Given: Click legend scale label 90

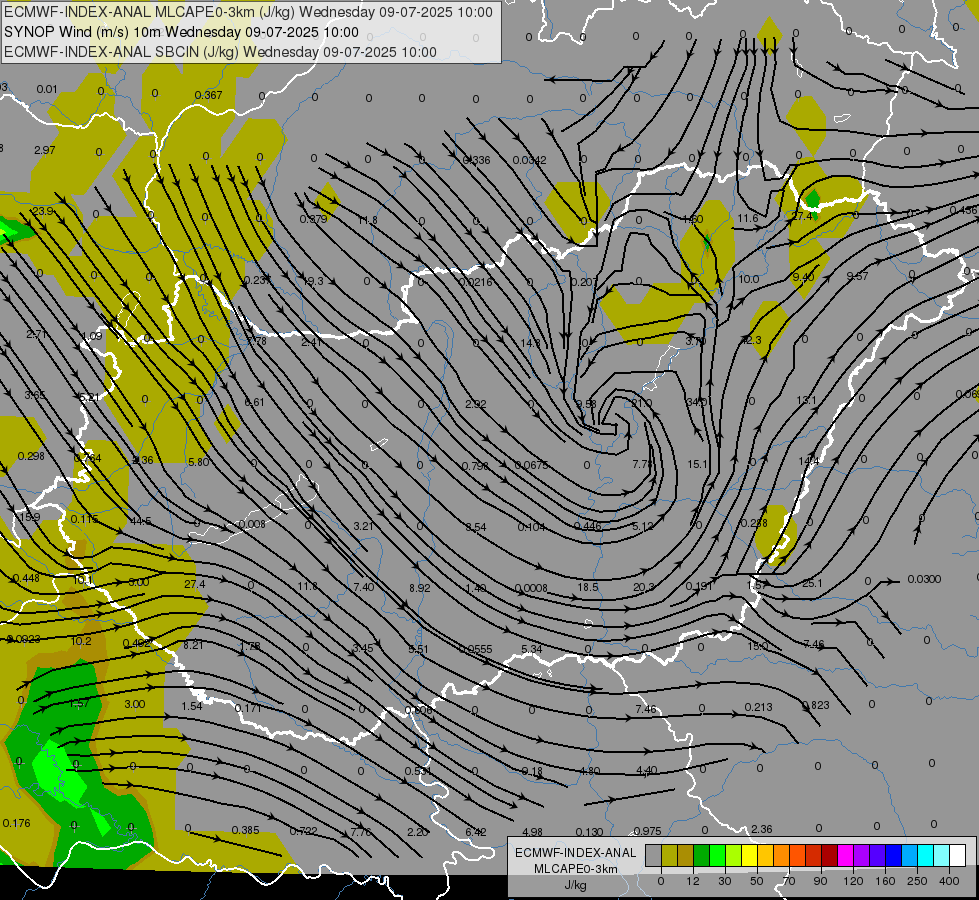Looking at the screenshot, I should pos(820,881).
